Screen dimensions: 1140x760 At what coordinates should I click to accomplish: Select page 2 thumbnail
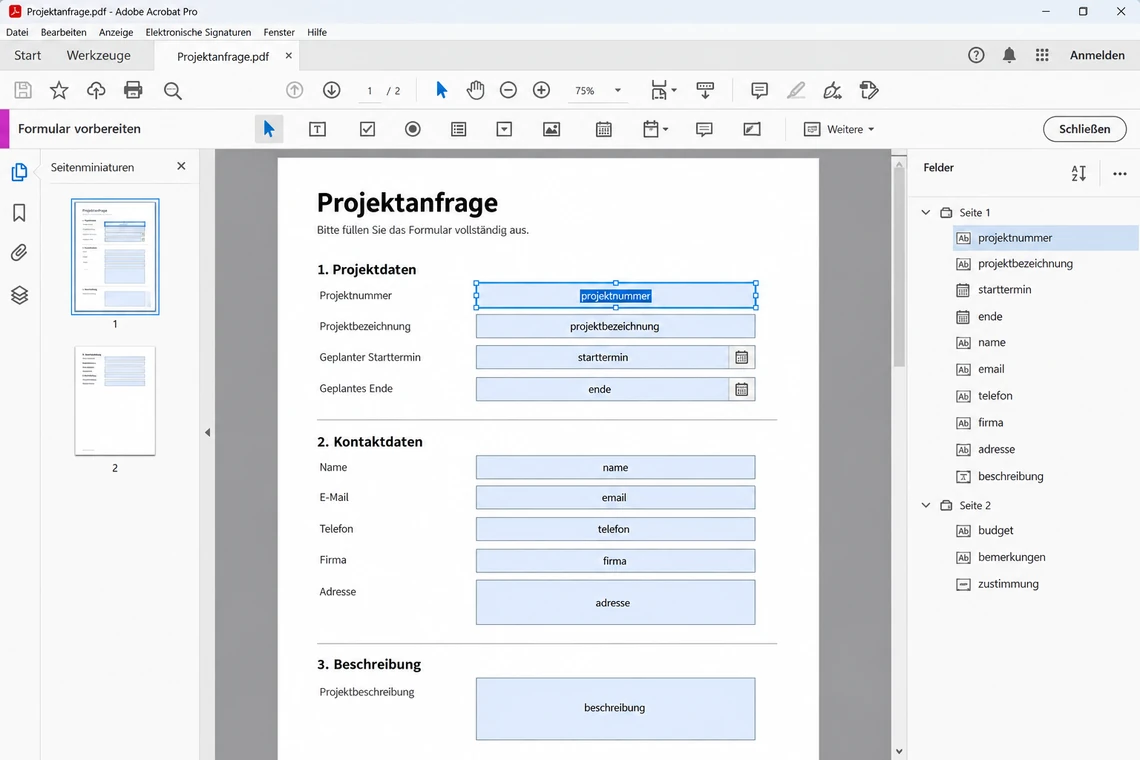click(x=115, y=401)
